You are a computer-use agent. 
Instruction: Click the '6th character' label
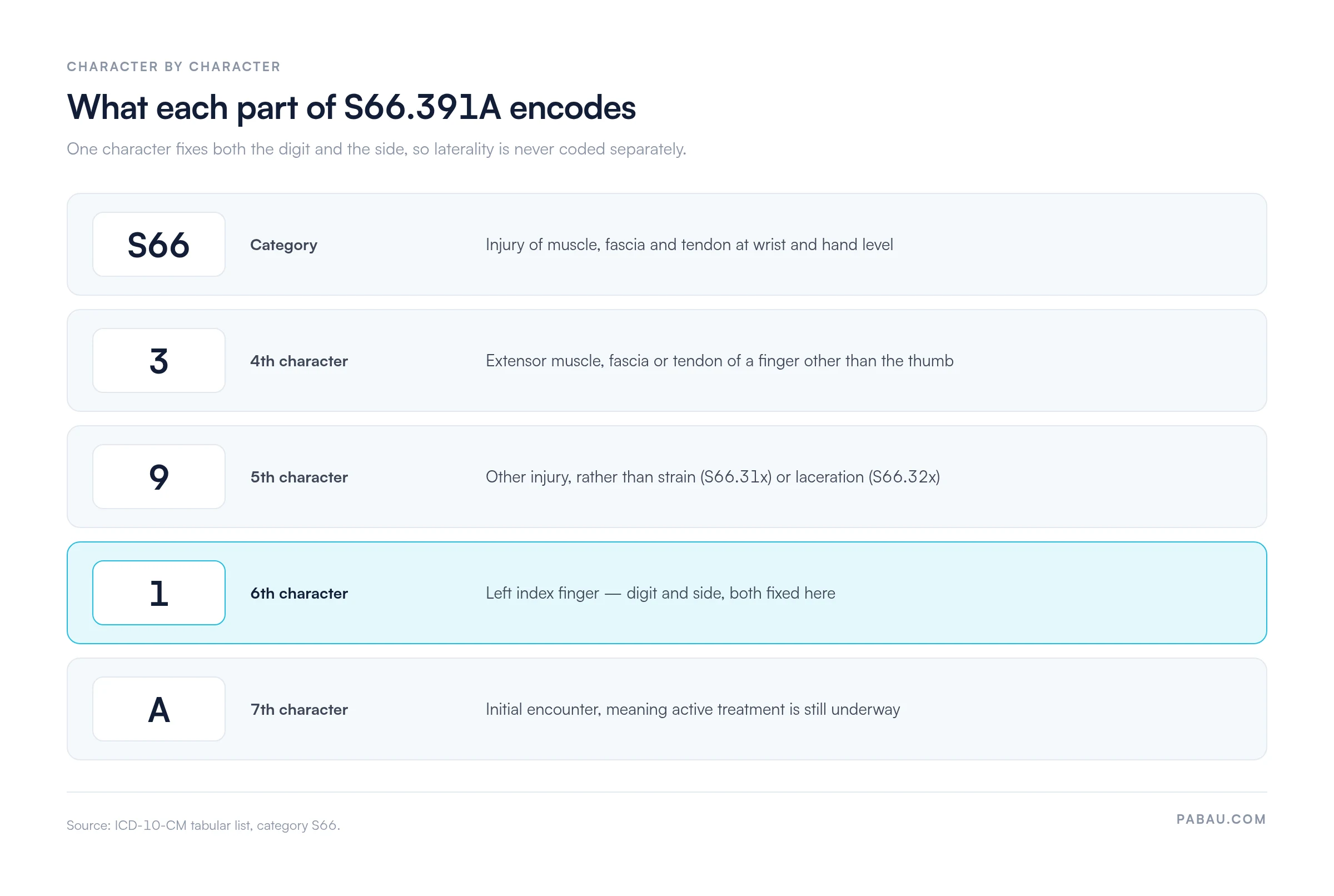[x=300, y=593]
